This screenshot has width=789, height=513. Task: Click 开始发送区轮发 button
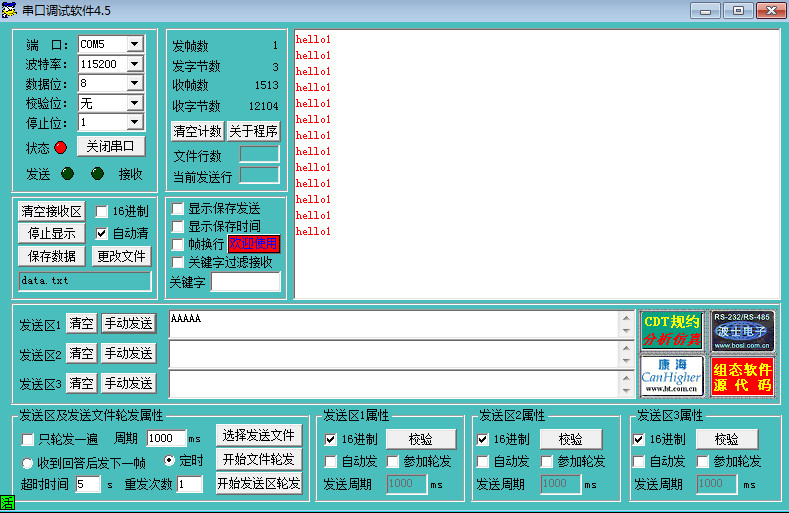[x=259, y=483]
